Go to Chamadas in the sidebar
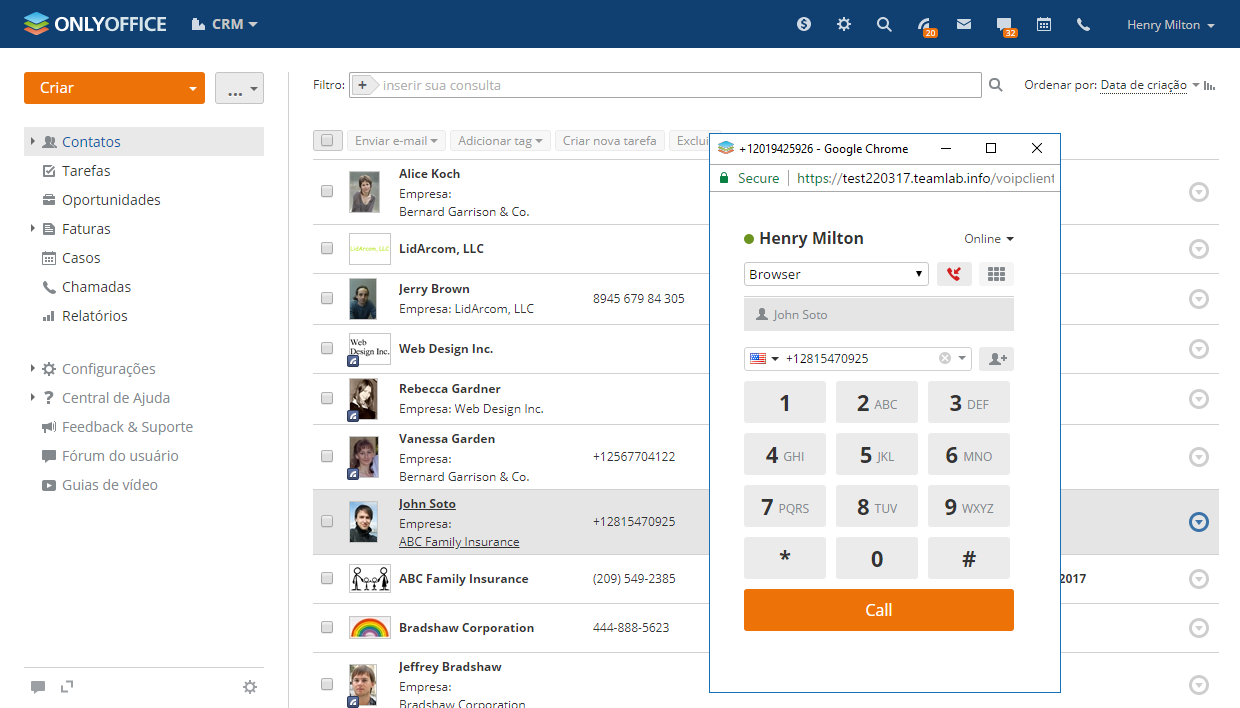This screenshot has height=708, width=1240. click(x=96, y=287)
